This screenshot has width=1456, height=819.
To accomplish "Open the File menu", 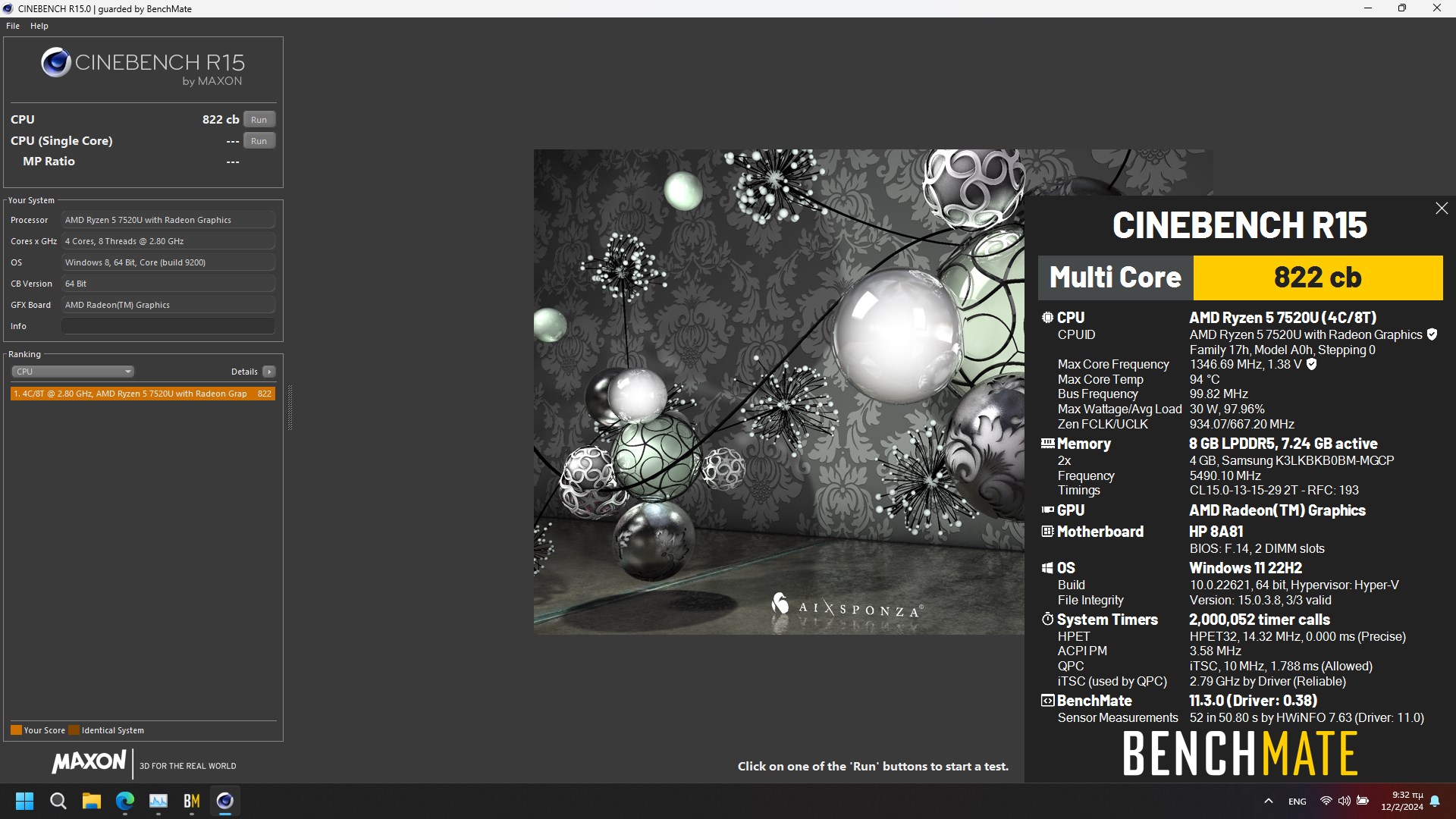I will click(x=13, y=26).
